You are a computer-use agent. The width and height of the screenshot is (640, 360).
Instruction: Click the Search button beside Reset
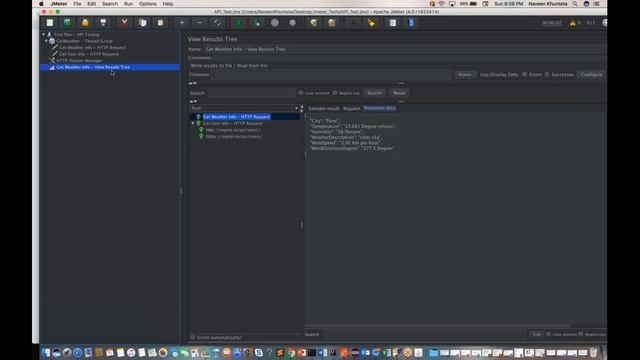[x=374, y=93]
